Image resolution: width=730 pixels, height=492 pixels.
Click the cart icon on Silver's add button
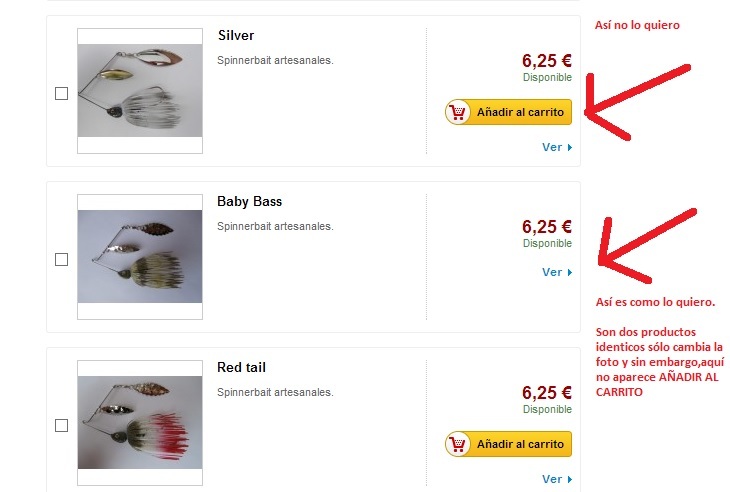pos(458,112)
